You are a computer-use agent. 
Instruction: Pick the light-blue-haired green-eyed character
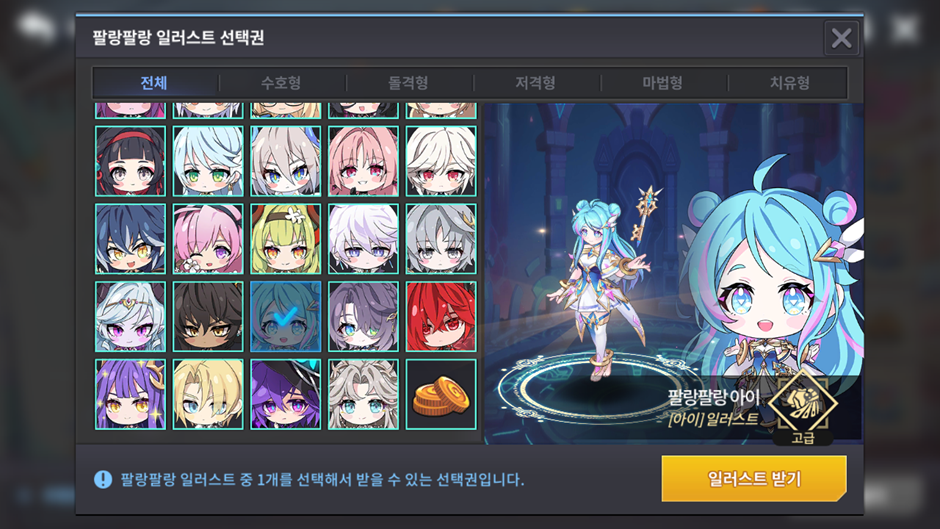point(208,161)
